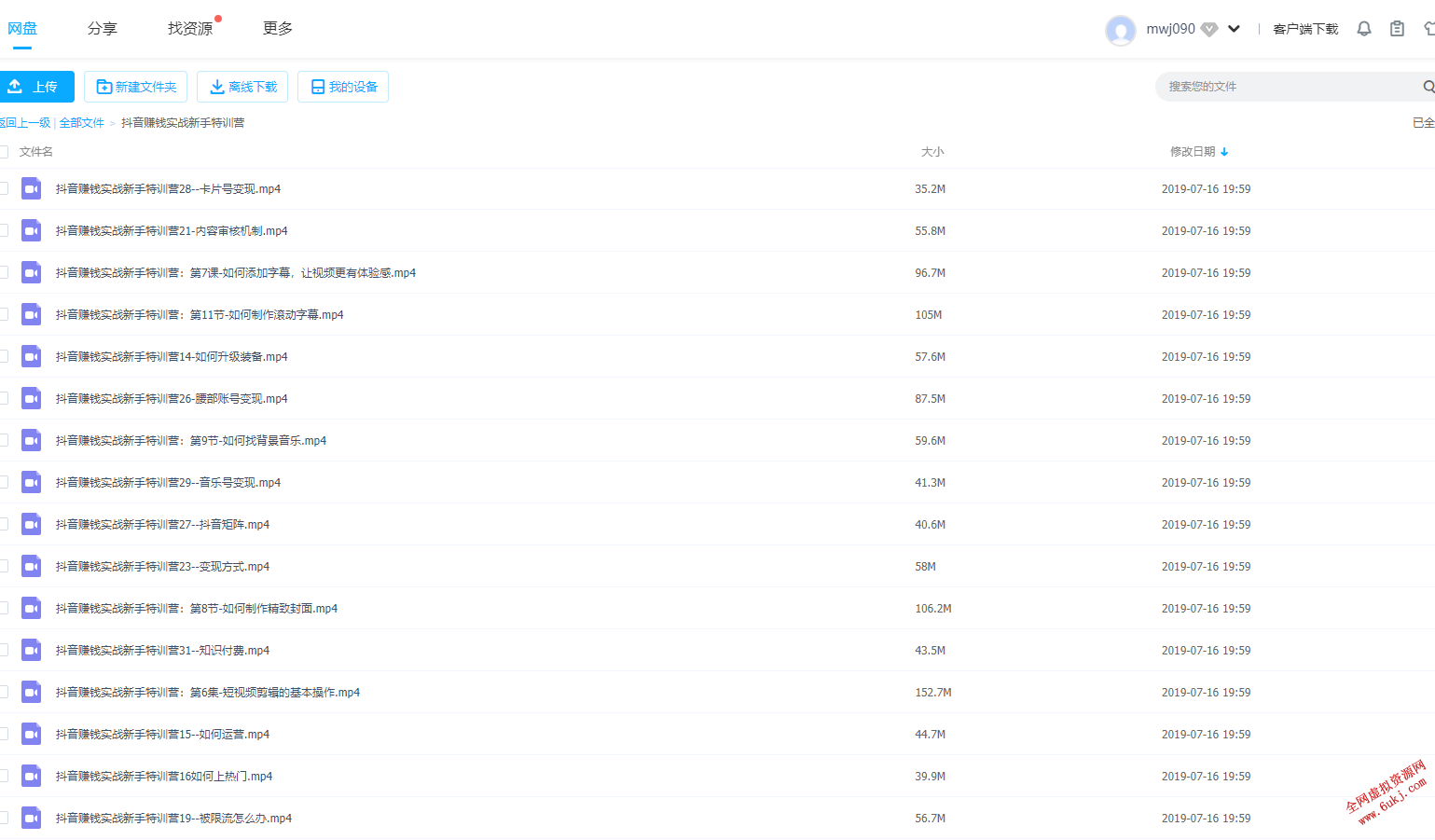Create a folder with 新建文件夹
Image resolution: width=1435 pixels, height=840 pixels.
[x=135, y=87]
